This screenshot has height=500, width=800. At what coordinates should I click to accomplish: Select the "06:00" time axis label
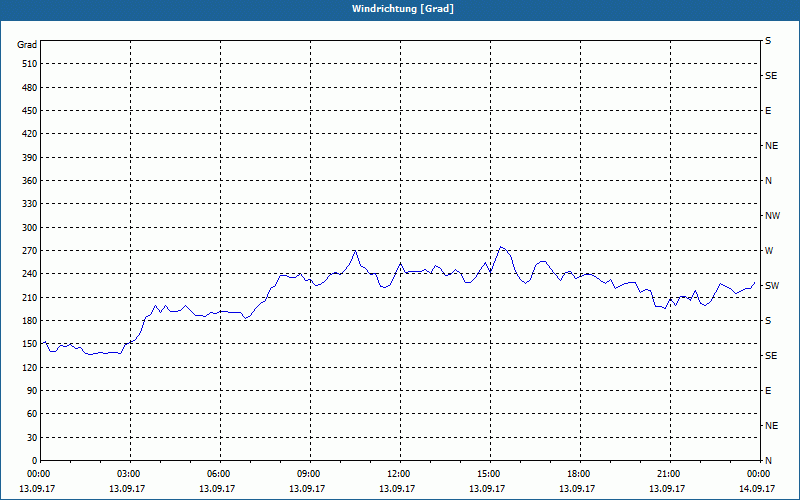click(x=220, y=474)
